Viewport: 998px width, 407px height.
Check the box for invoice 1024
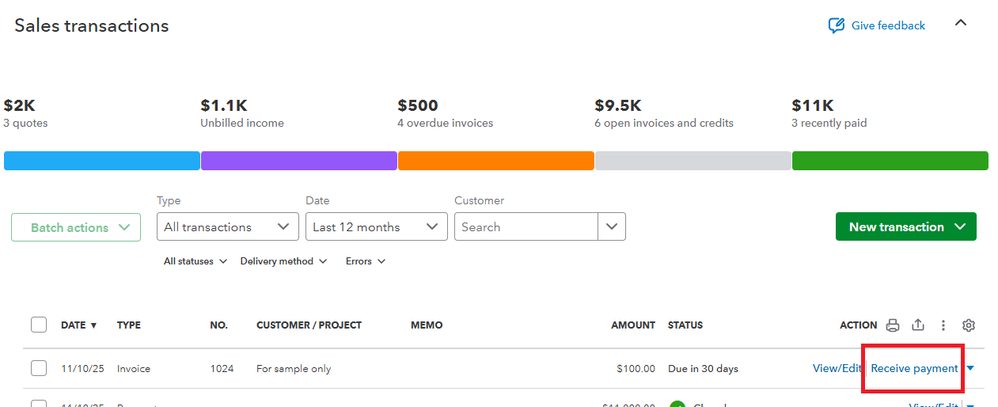click(x=39, y=368)
